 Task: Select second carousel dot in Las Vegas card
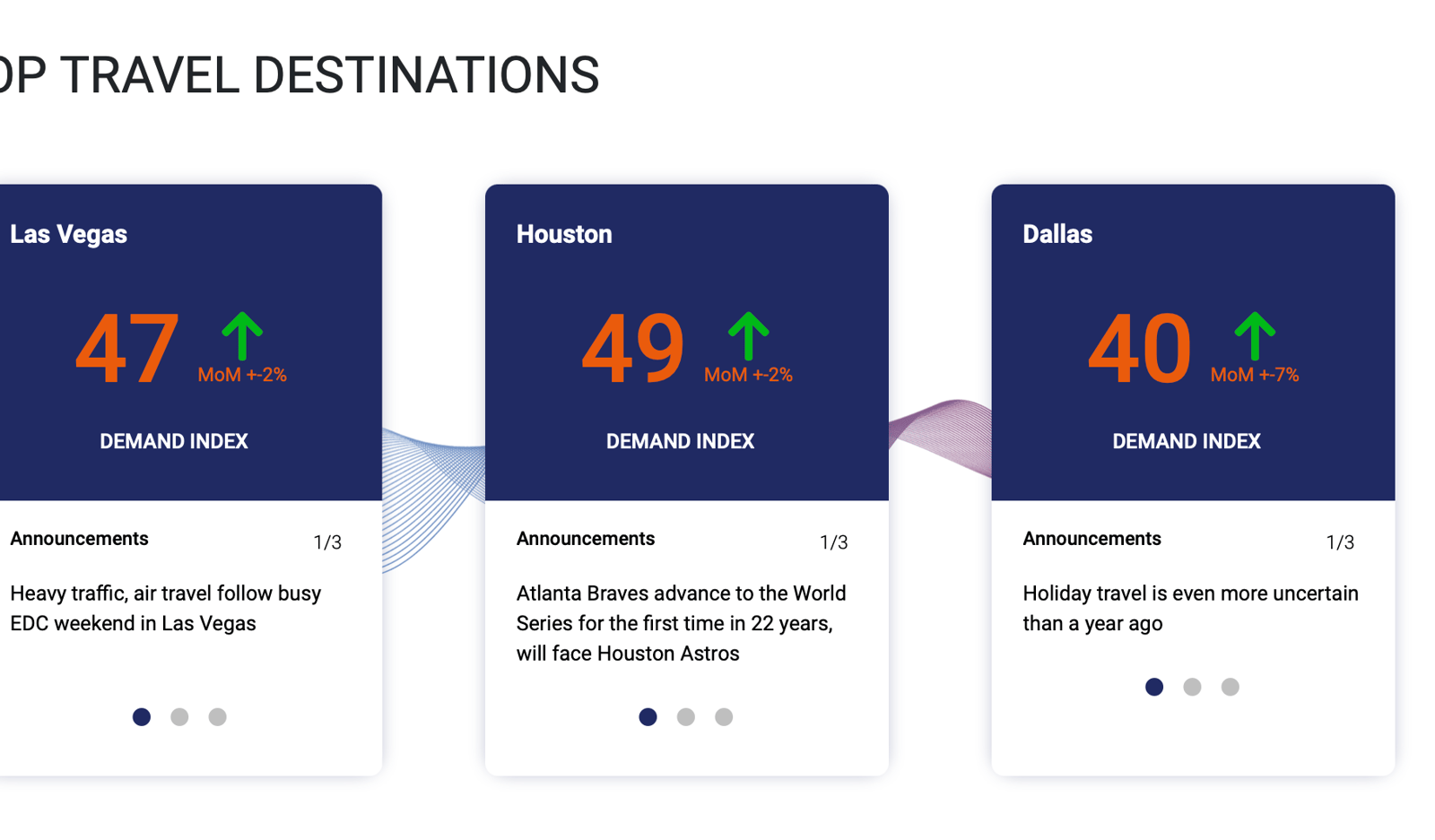pyautogui.click(x=179, y=716)
